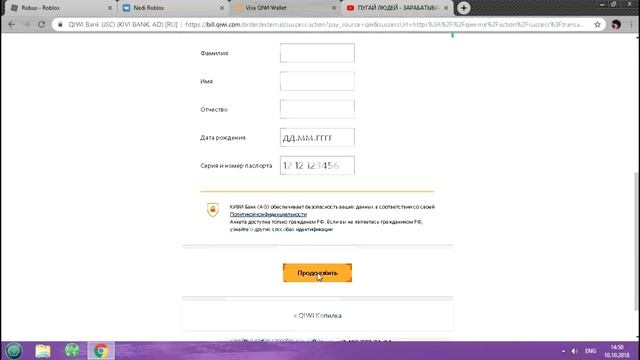Image resolution: width=640 pixels, height=360 pixels.
Task: Focus the Фамилия input field
Action: tap(317, 53)
